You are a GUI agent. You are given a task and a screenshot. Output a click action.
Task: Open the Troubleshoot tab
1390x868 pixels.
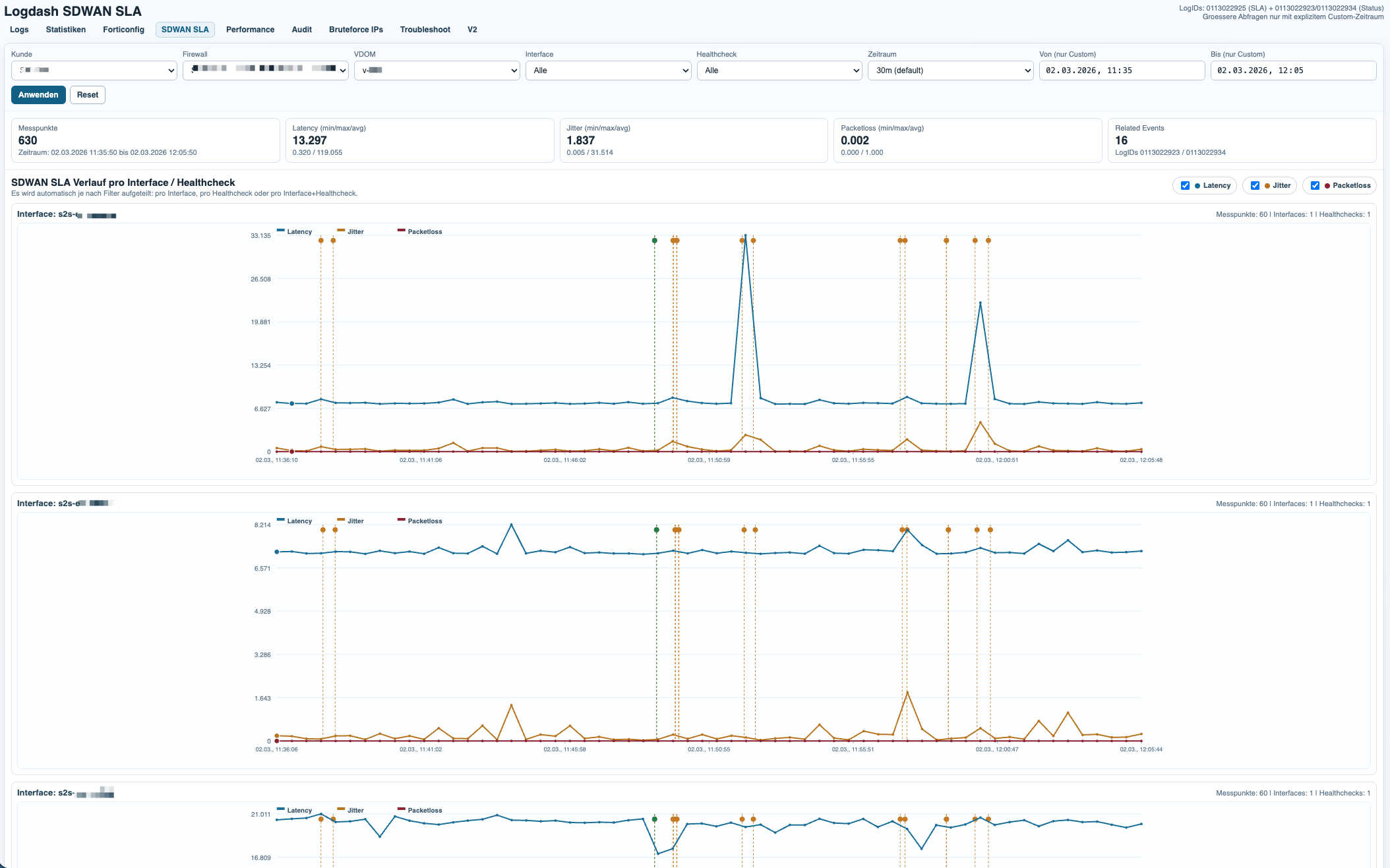425,30
